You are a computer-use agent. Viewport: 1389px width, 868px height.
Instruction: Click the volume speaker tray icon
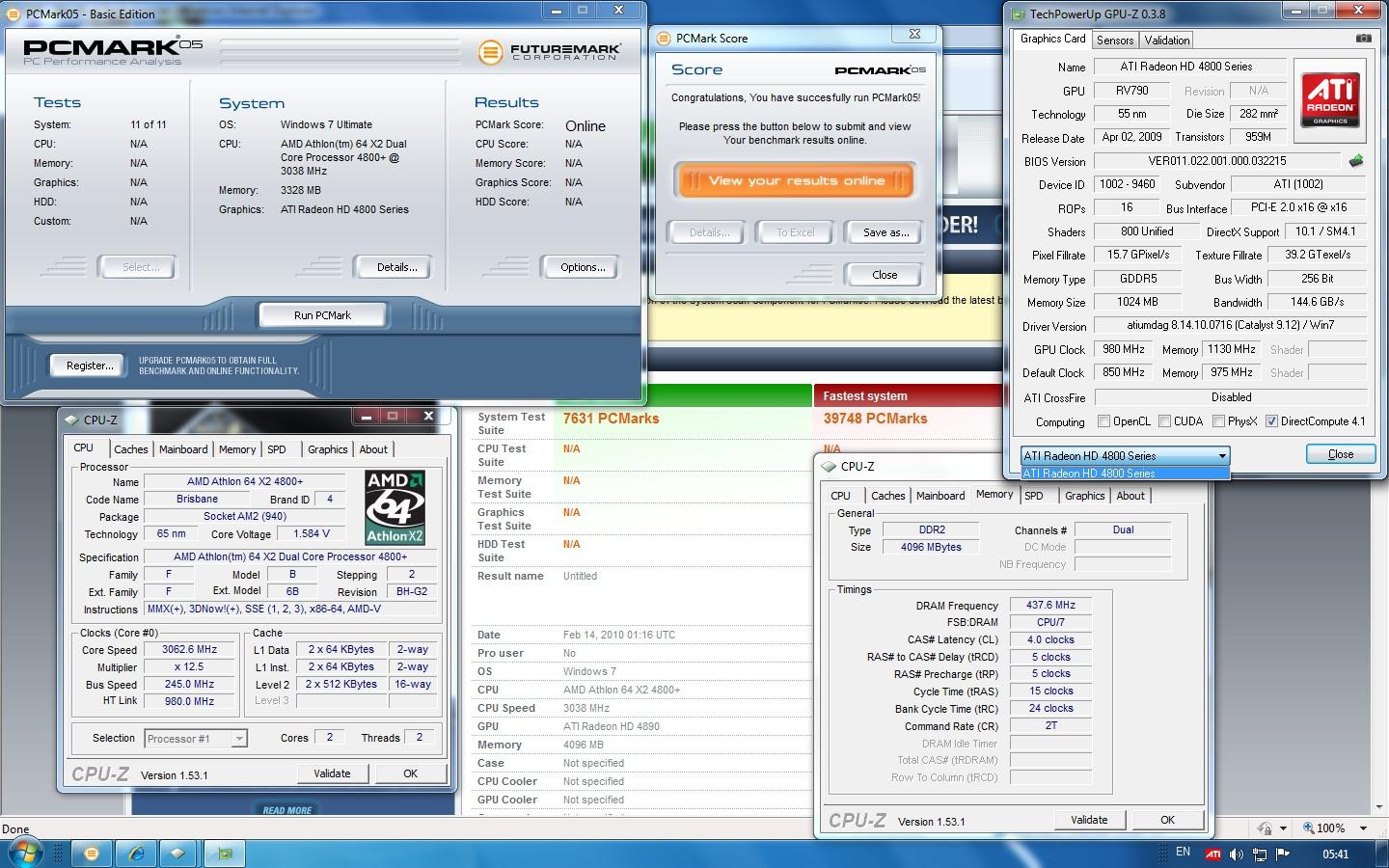click(1237, 854)
